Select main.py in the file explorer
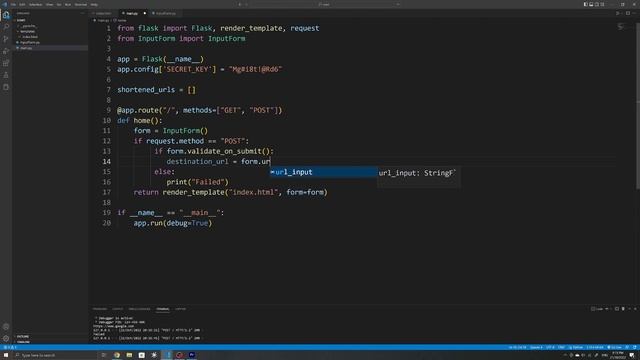Screen dimensions: 640x360 [50, 48]
